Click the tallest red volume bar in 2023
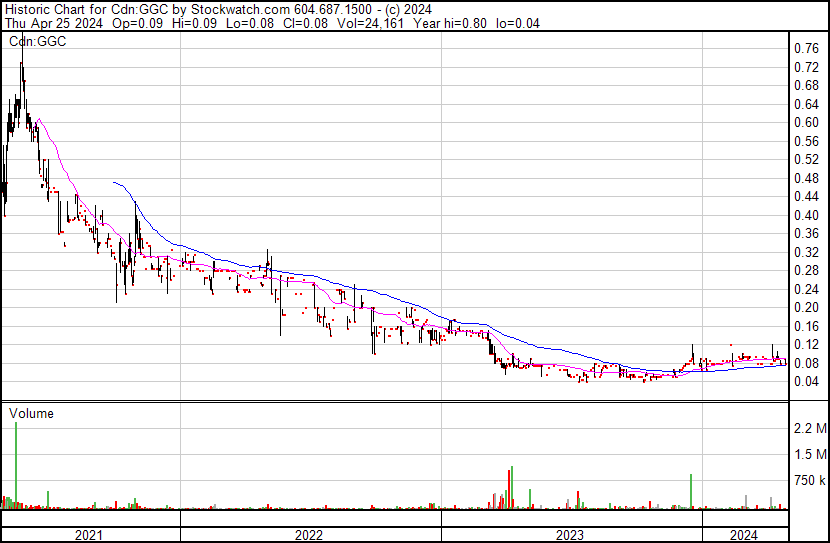Image resolution: width=830 pixels, height=543 pixels. pos(511,487)
